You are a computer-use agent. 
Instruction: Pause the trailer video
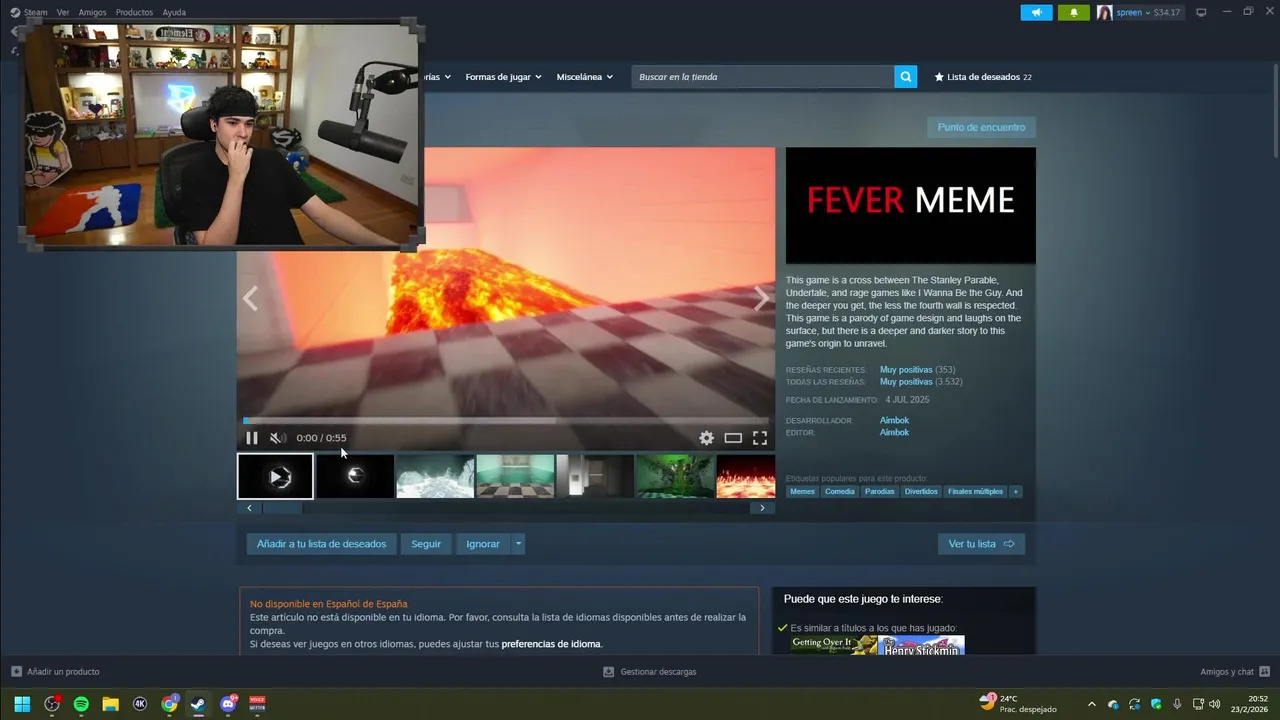point(252,438)
